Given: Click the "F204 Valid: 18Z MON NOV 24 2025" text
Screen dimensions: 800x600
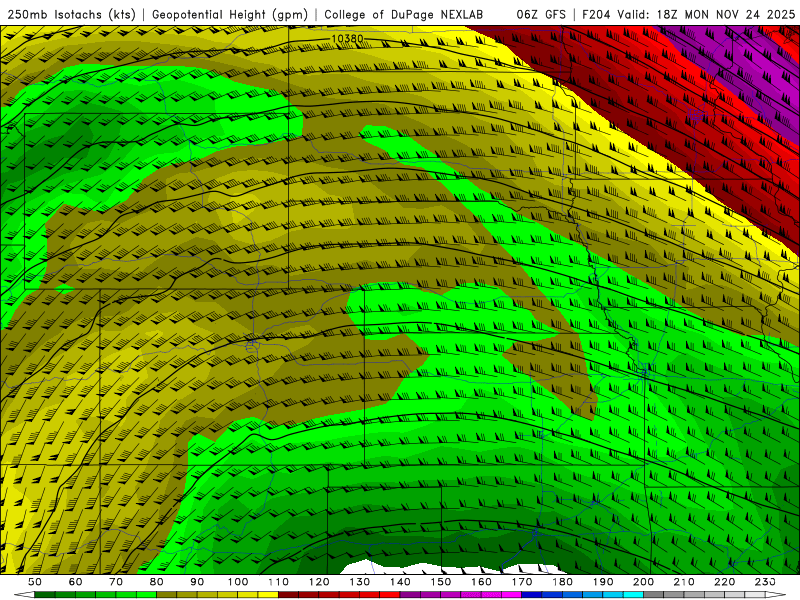Looking at the screenshot, I should [x=688, y=15].
